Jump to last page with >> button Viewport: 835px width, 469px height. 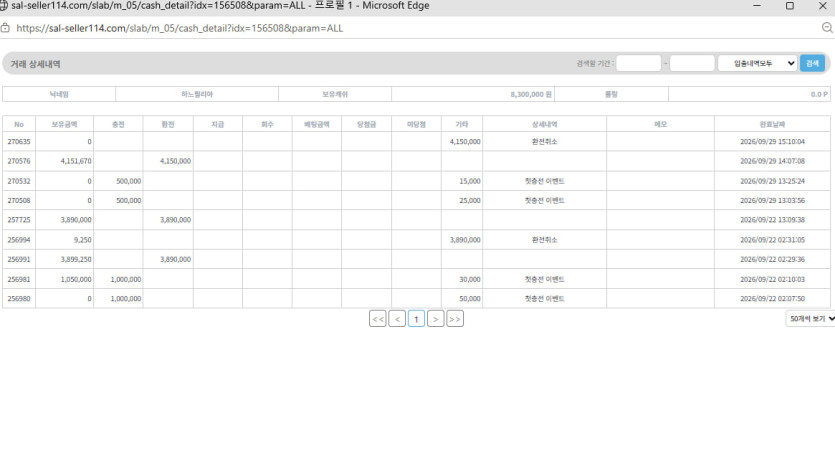click(x=454, y=319)
